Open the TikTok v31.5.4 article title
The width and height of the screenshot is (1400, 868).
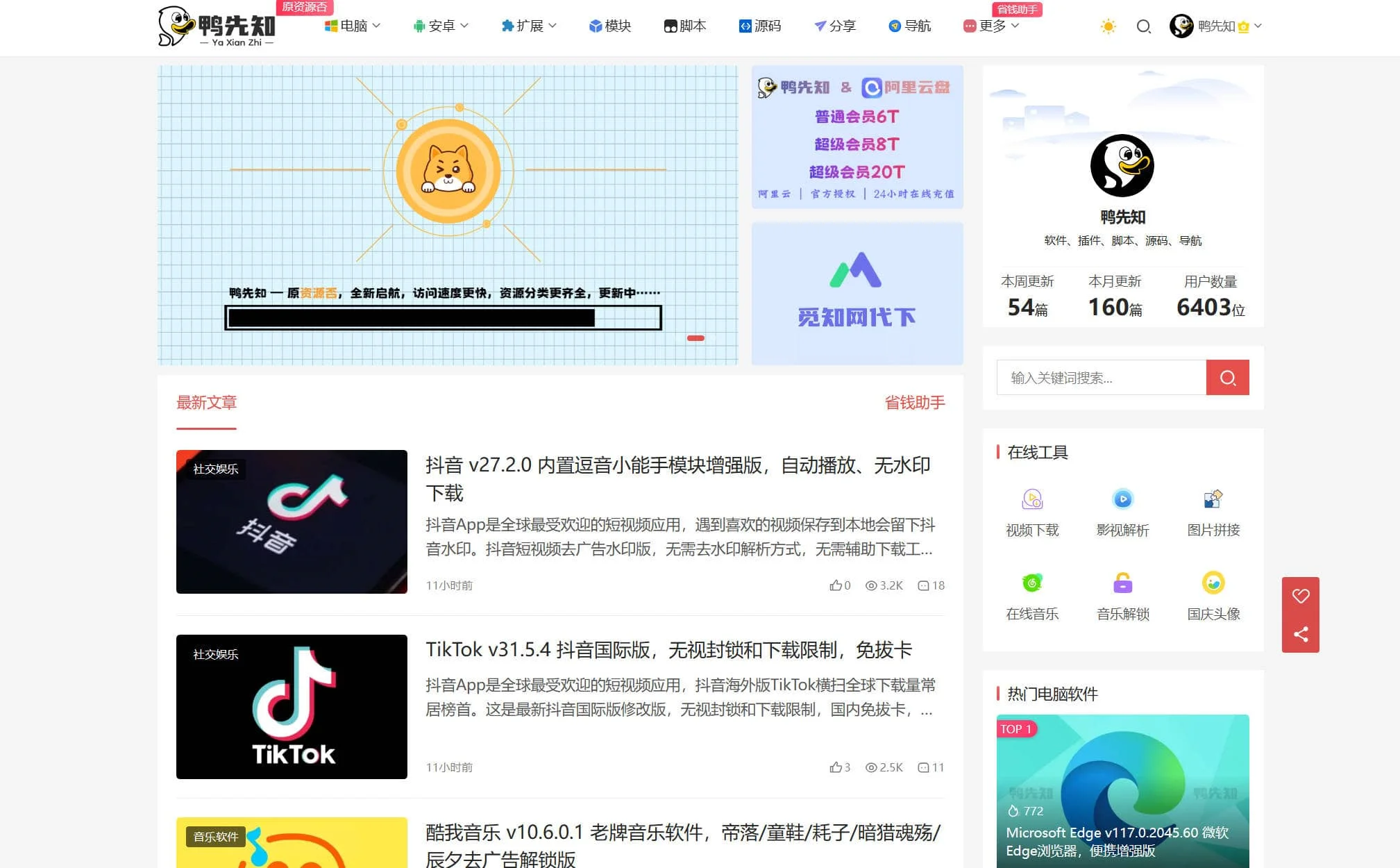pyautogui.click(x=668, y=650)
